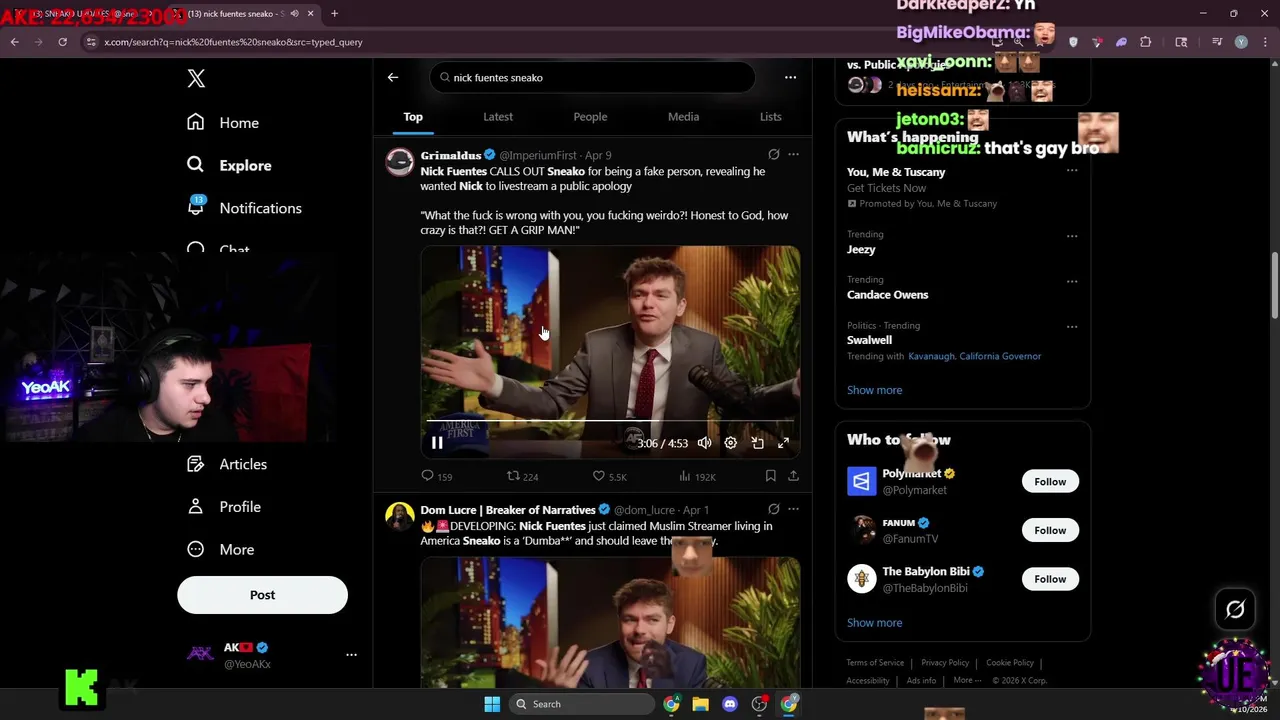Open options for Jeezy trend

click(x=1072, y=236)
